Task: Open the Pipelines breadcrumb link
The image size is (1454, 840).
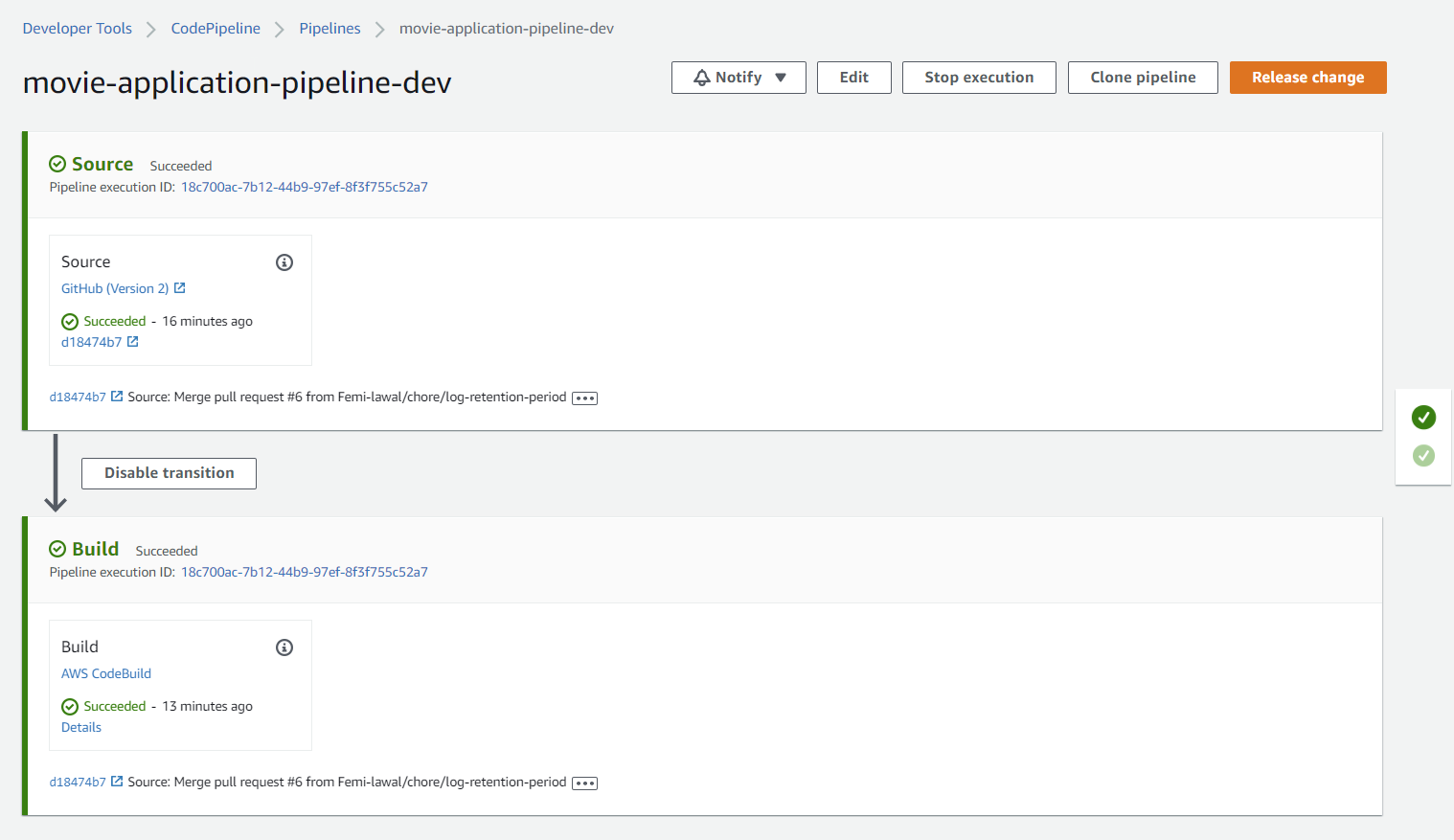Action: point(329,29)
